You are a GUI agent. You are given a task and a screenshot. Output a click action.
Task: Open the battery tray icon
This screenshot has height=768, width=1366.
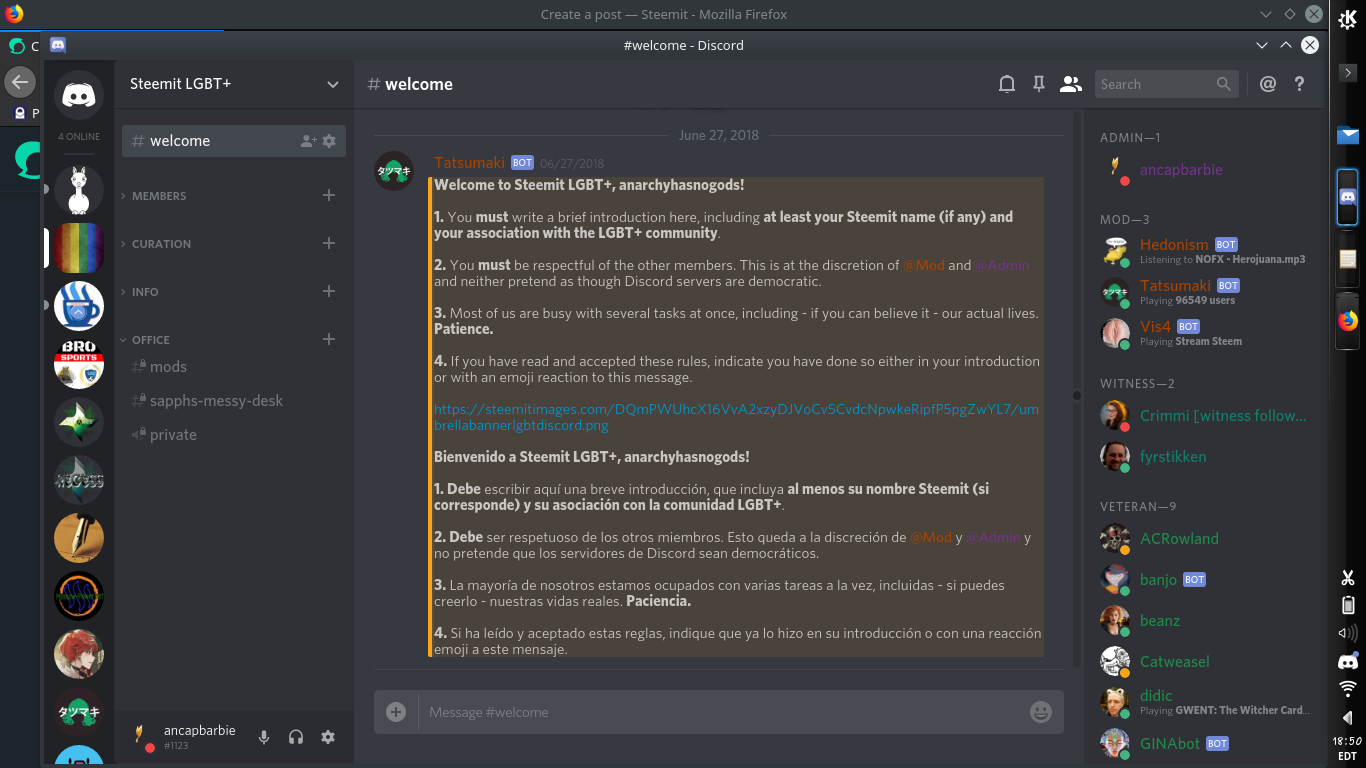coord(1347,605)
